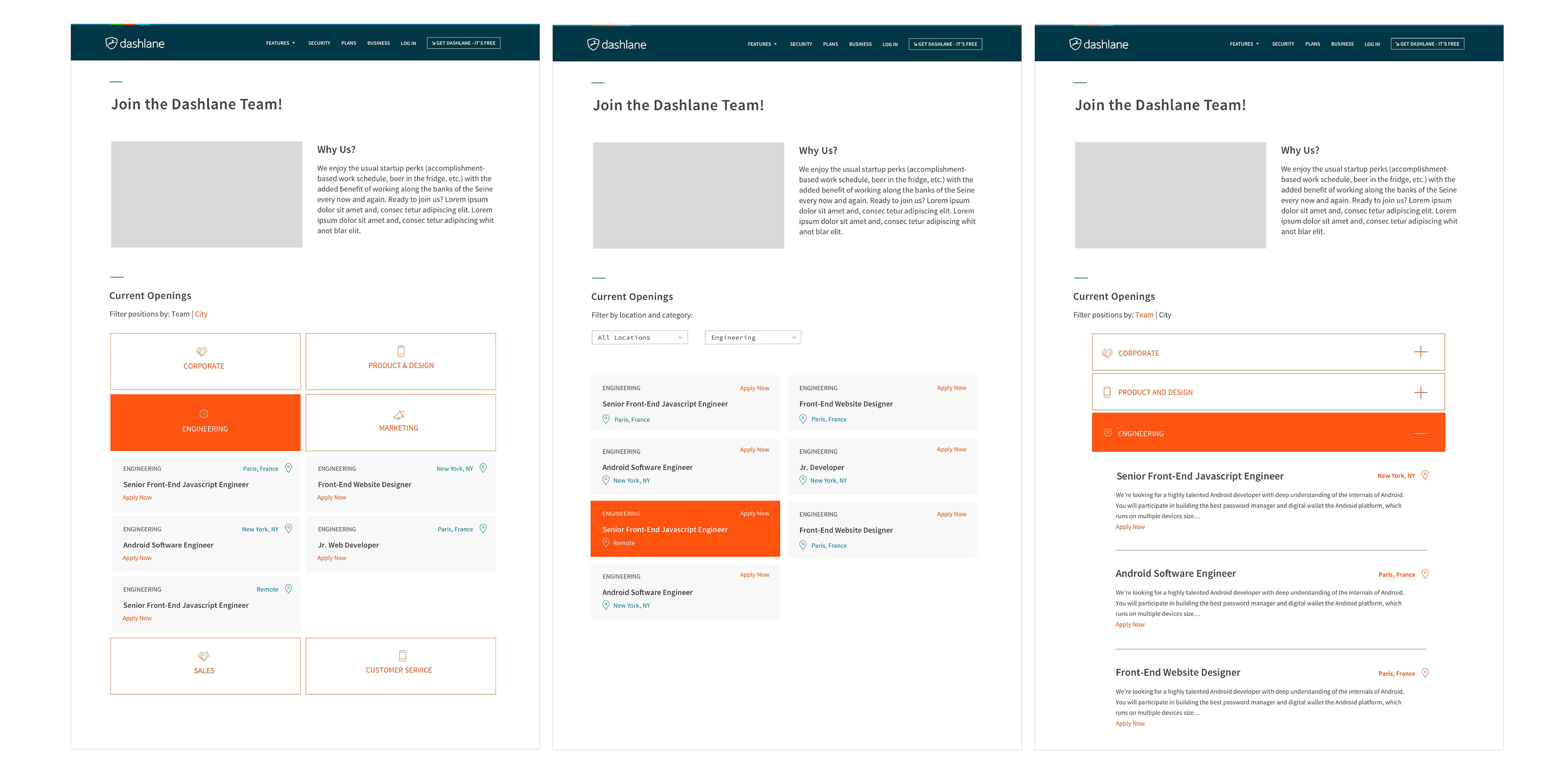Click Apply Now under Front-End Website Designer in the left mockup

point(331,497)
